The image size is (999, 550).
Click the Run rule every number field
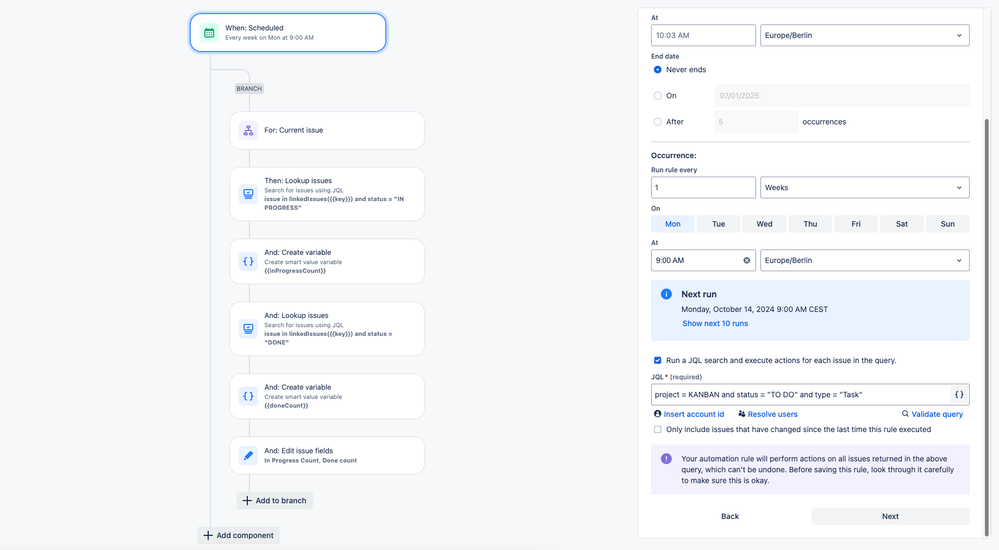(x=703, y=187)
